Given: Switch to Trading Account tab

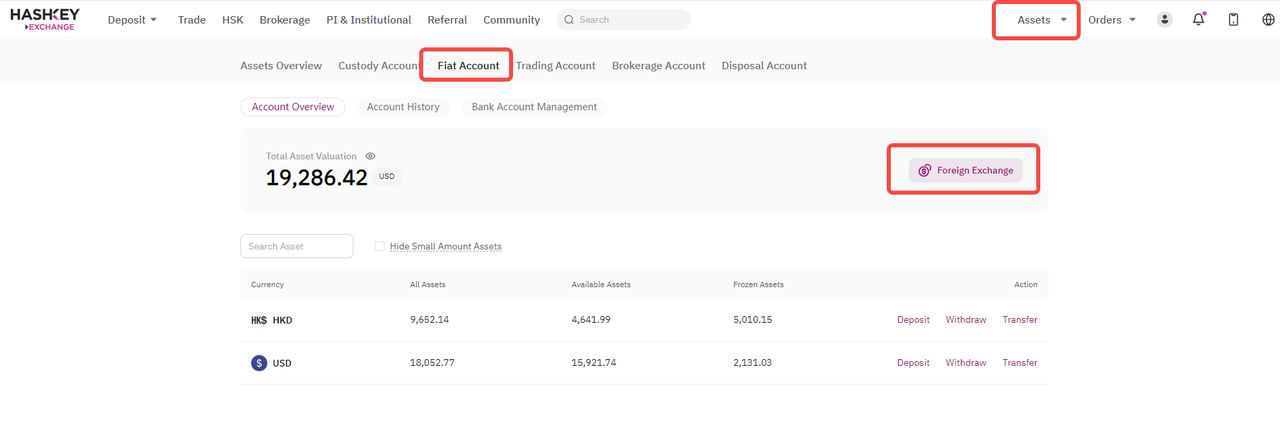Looking at the screenshot, I should coord(555,66).
